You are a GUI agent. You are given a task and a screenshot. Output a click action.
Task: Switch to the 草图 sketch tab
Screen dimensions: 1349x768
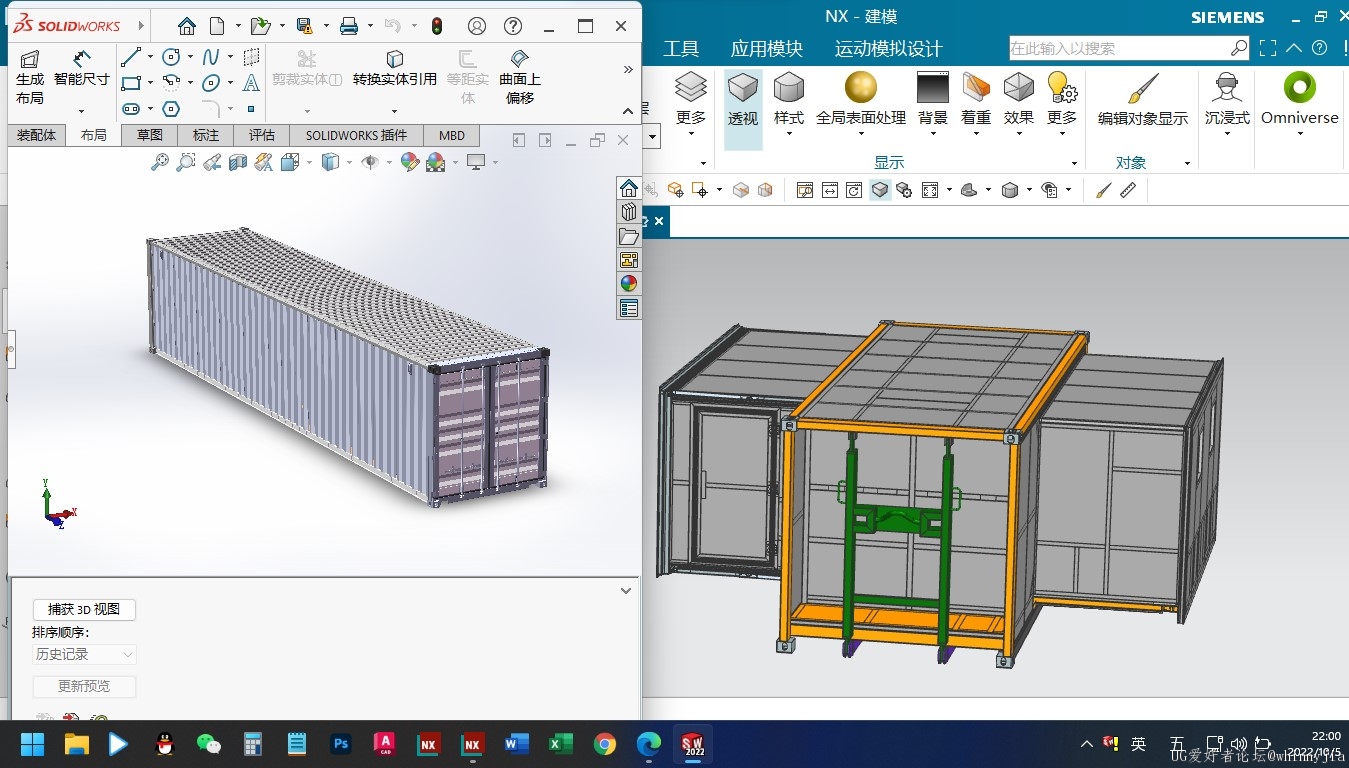click(x=150, y=135)
